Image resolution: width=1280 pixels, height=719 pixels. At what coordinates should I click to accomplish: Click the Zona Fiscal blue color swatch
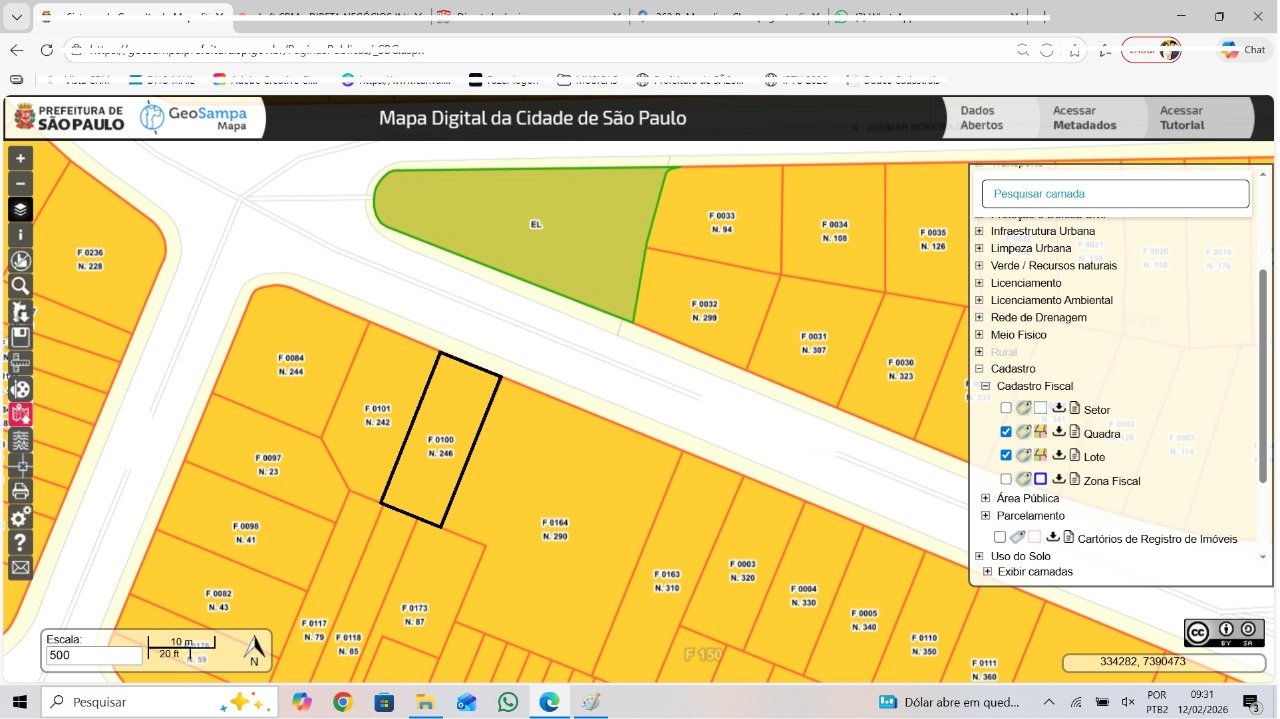click(1041, 480)
